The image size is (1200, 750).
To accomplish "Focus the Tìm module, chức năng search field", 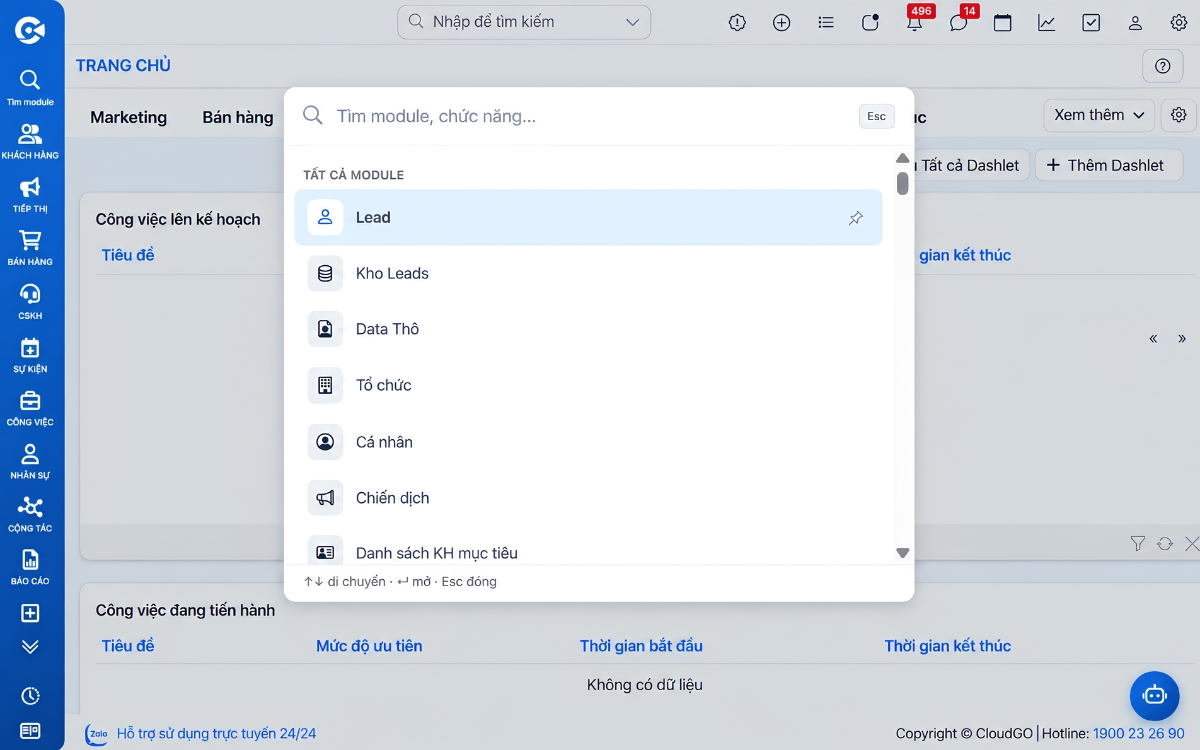I will [590, 116].
